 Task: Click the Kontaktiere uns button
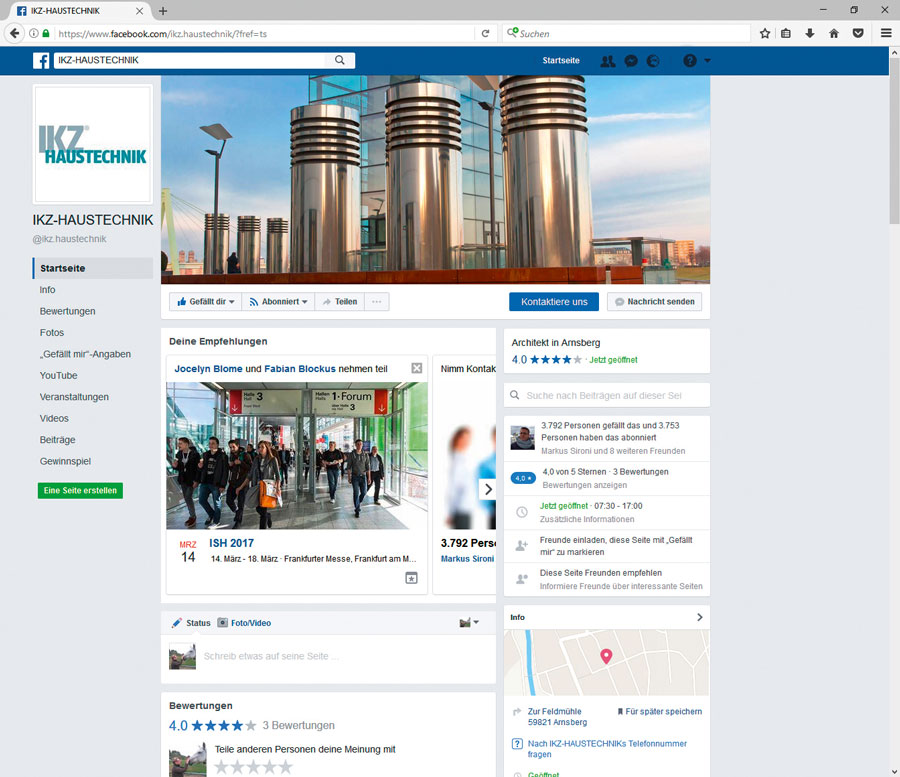click(554, 302)
